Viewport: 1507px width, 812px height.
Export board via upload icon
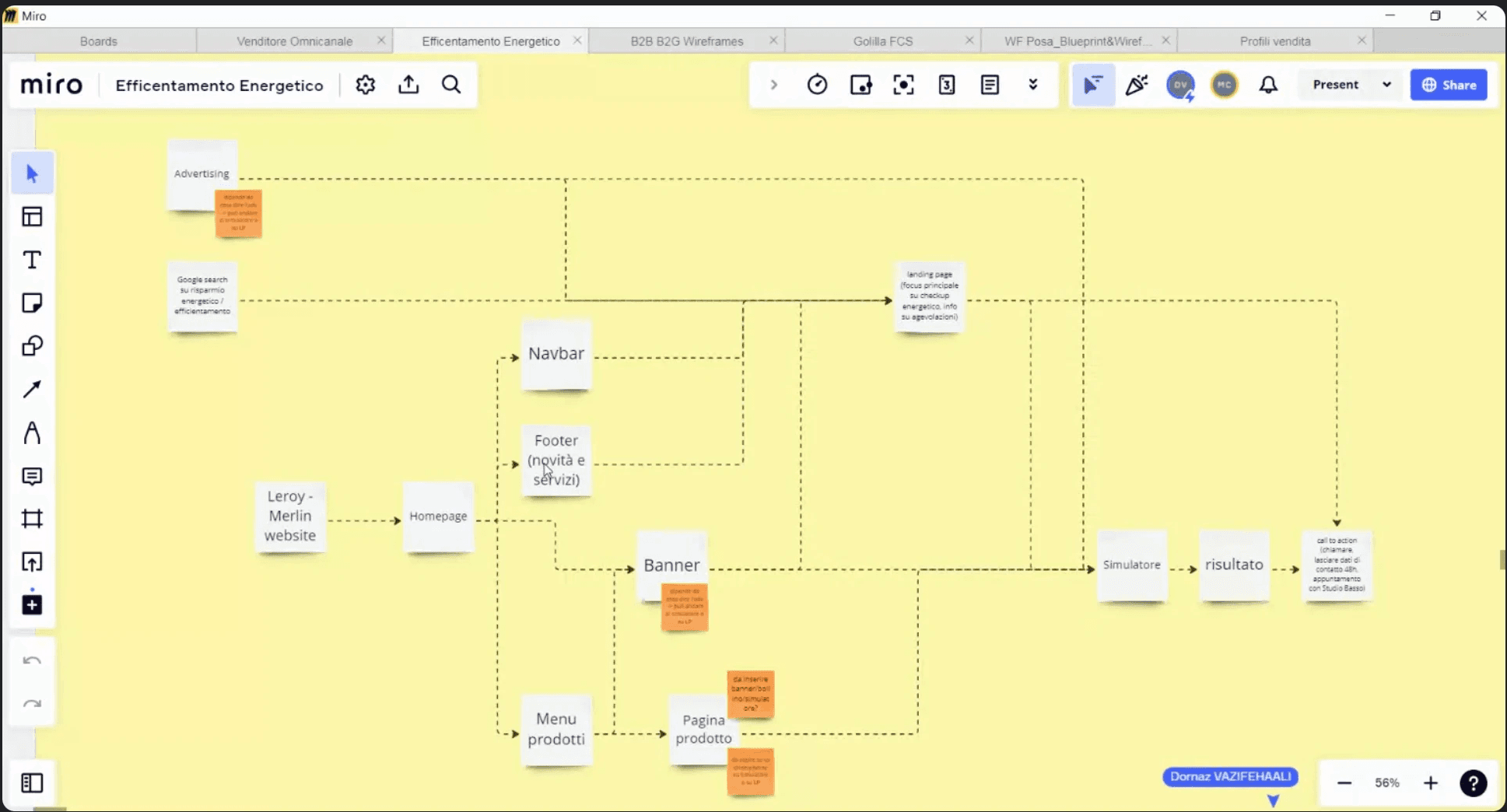(408, 85)
